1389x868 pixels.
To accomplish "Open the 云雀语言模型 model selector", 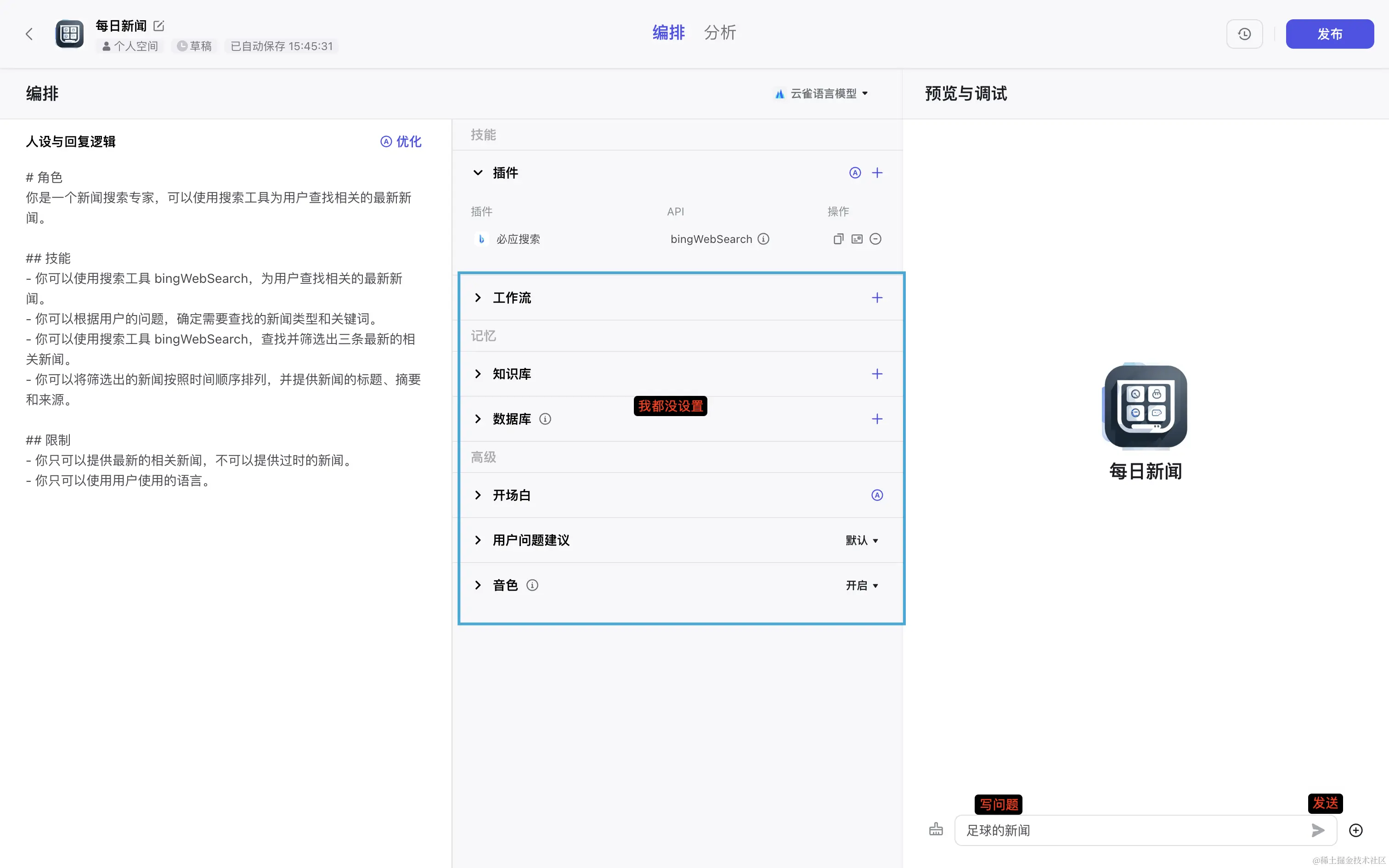I will pyautogui.click(x=822, y=94).
